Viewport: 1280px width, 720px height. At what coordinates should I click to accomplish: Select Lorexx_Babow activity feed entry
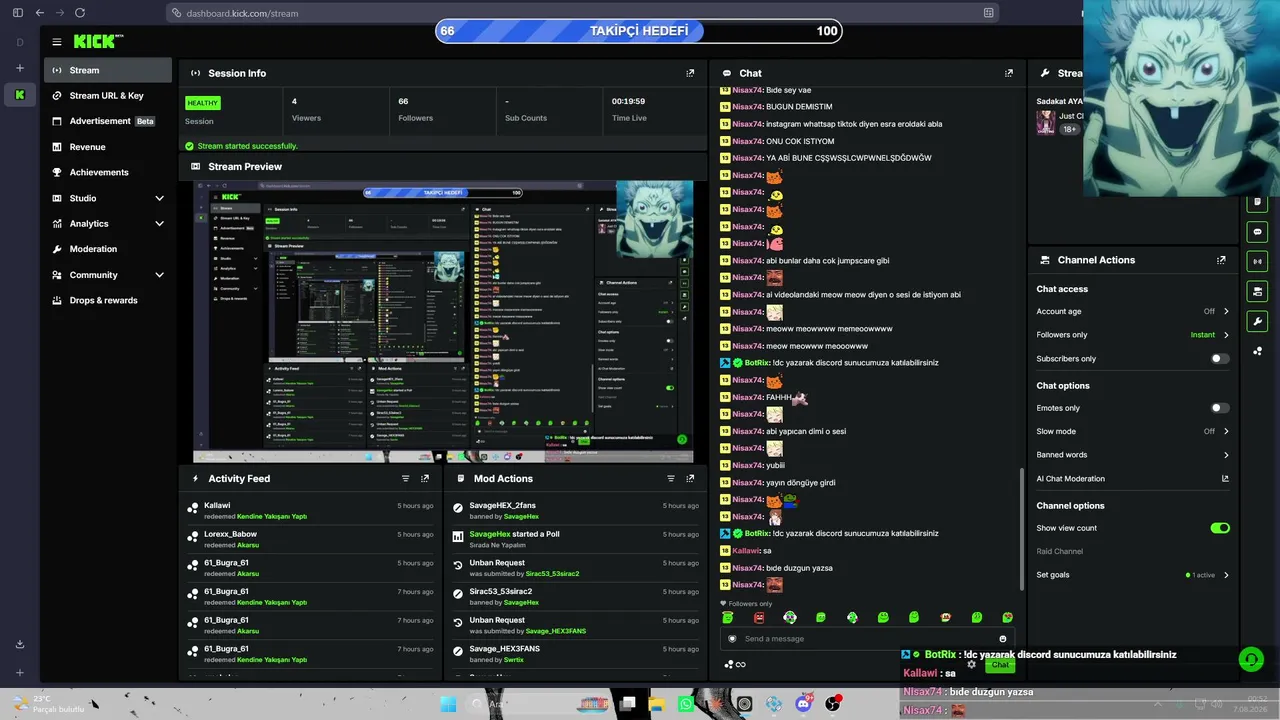[x=311, y=539]
